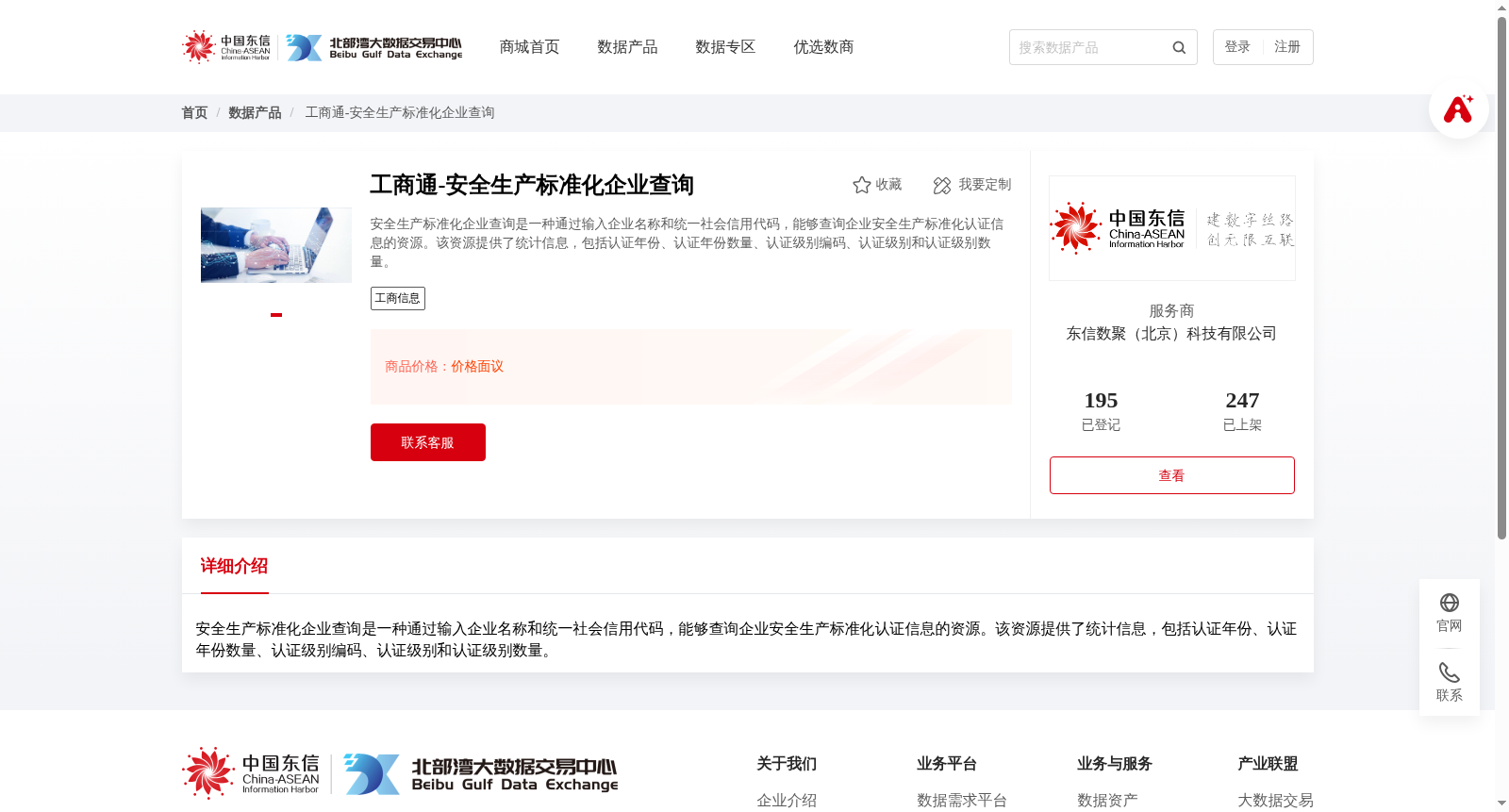1509x812 pixels.
Task: Click the footer 关于我们 heading
Action: click(787, 764)
